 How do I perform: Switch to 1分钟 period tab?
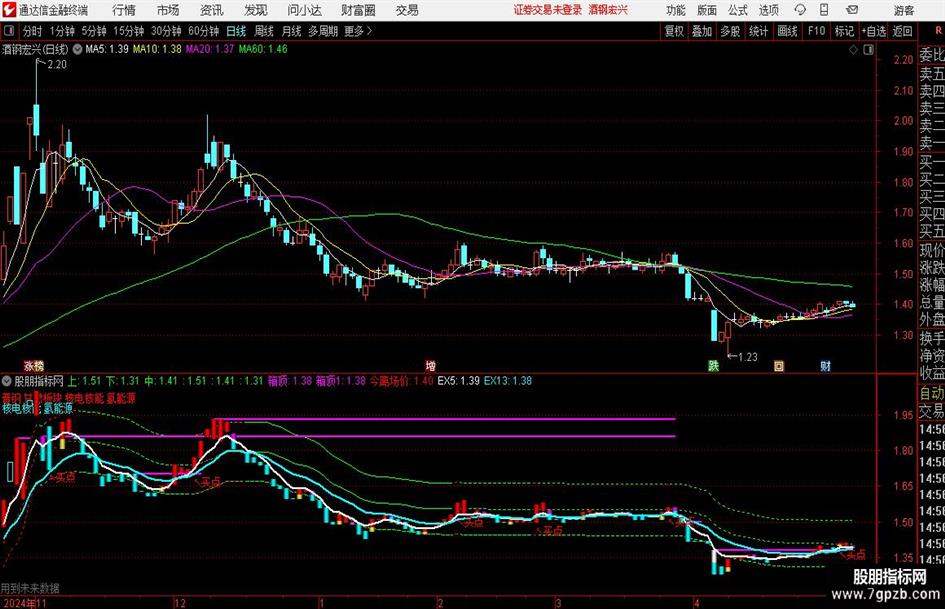pos(62,31)
